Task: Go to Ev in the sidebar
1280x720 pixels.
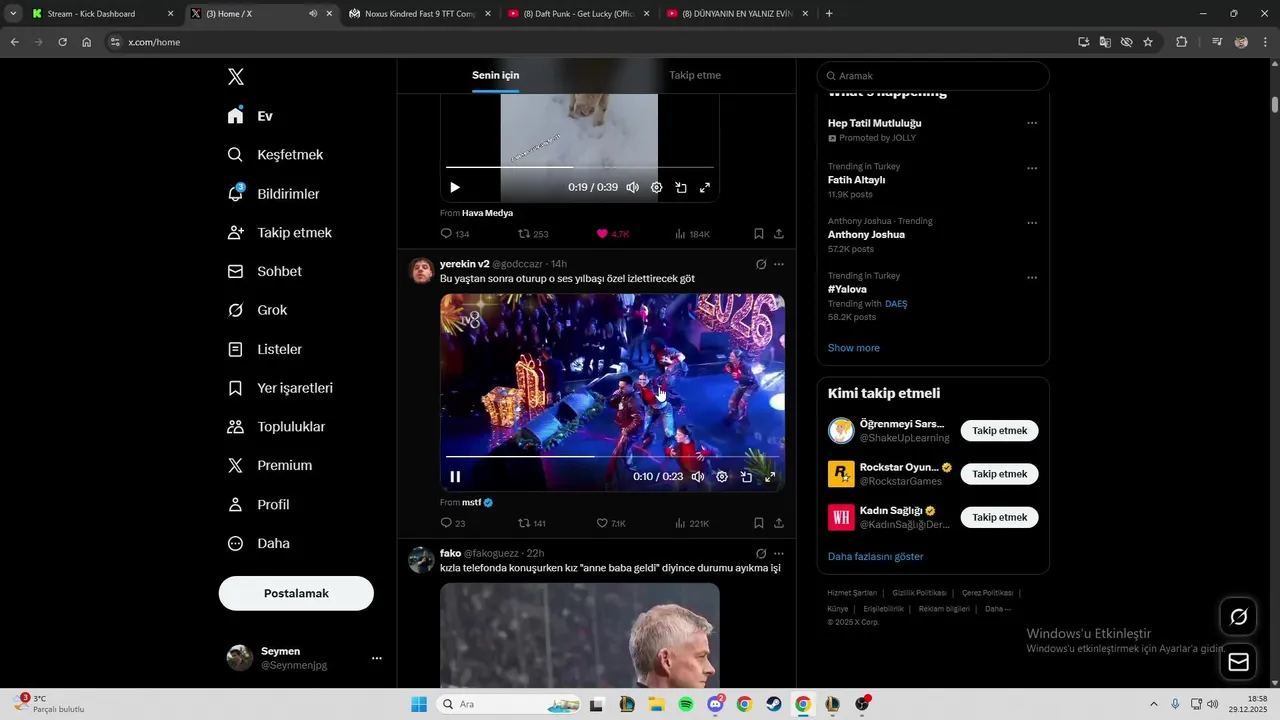Action: click(x=250, y=116)
